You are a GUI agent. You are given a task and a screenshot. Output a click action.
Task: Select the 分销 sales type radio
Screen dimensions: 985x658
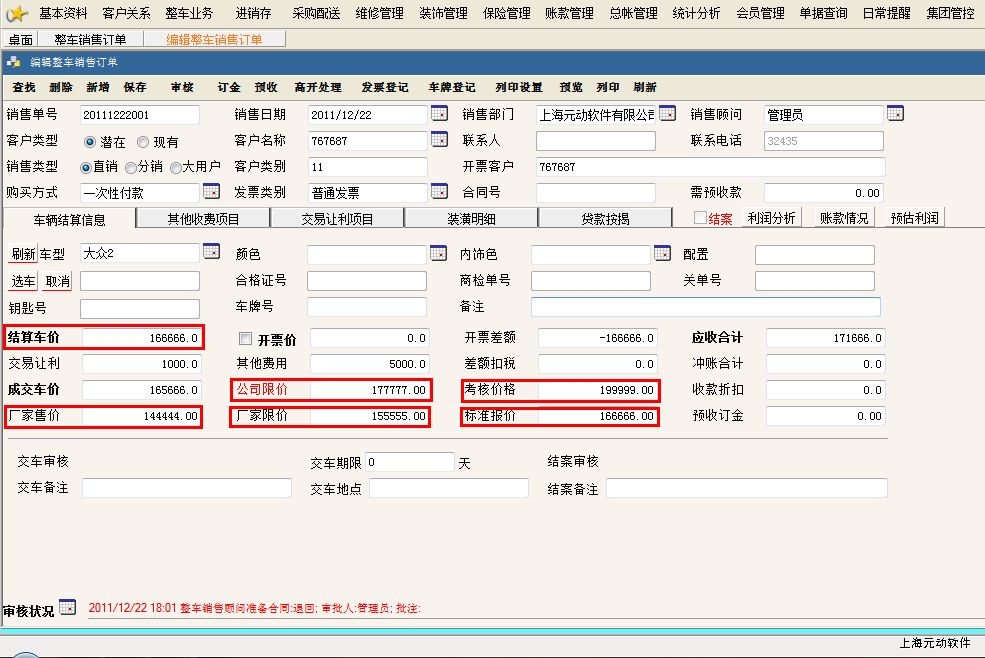pyautogui.click(x=130, y=168)
